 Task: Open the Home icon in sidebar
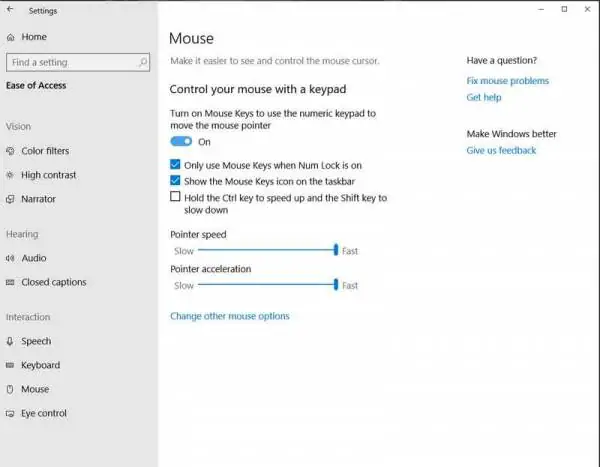[11, 37]
